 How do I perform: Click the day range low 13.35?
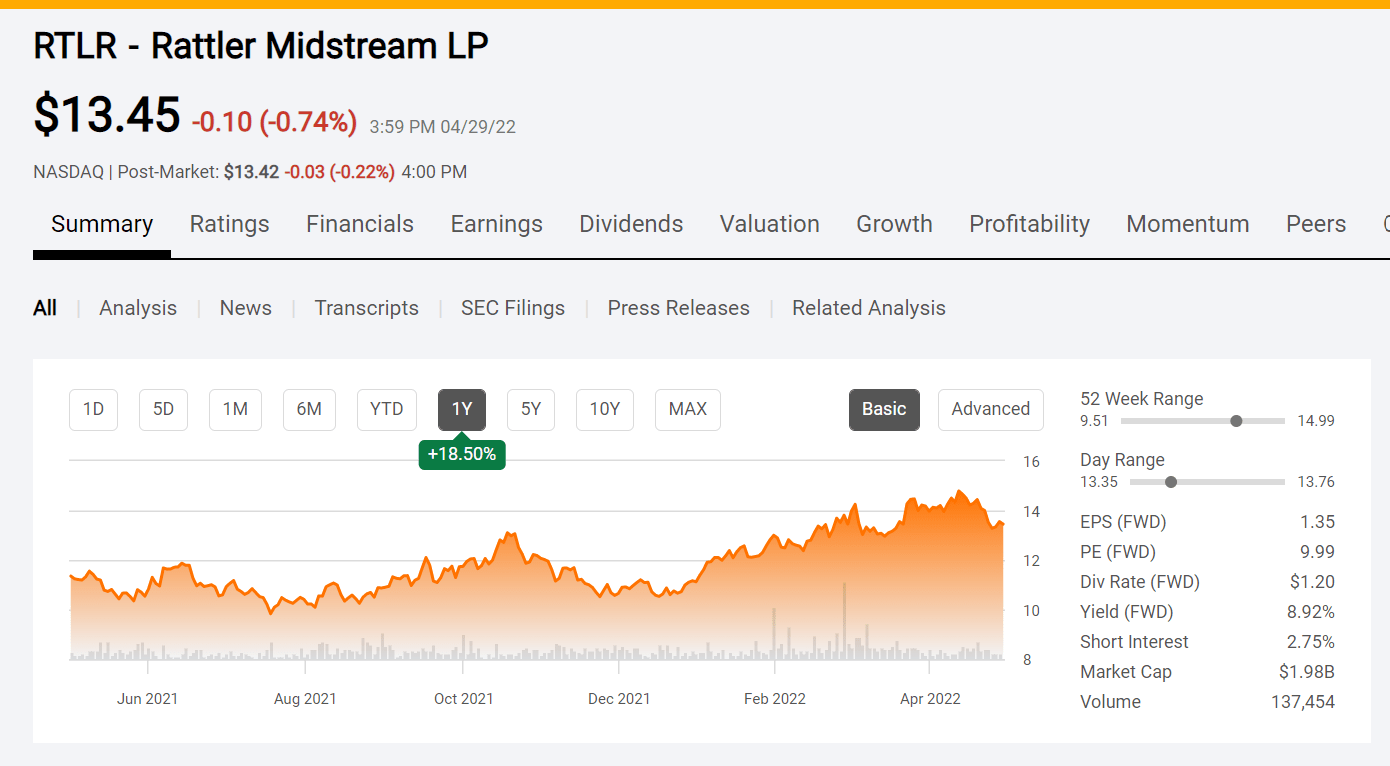click(x=1099, y=482)
